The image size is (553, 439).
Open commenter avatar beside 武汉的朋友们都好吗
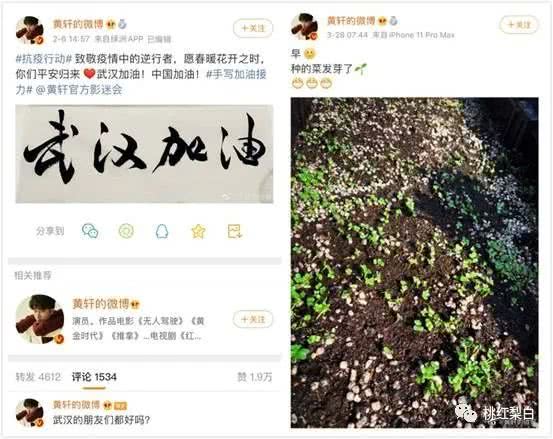30,413
